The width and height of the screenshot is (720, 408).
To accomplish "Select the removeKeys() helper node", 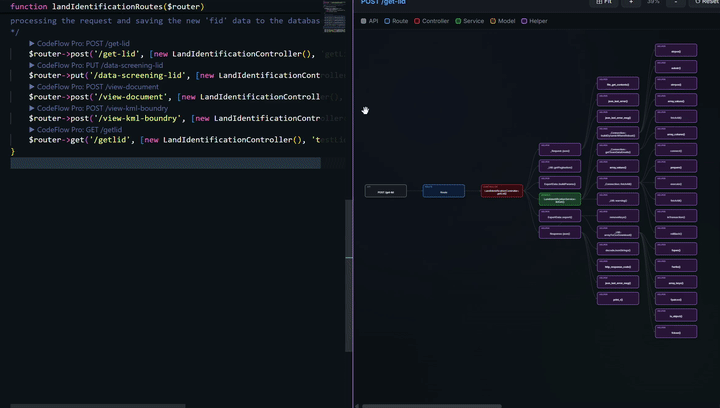I will click(x=618, y=216).
